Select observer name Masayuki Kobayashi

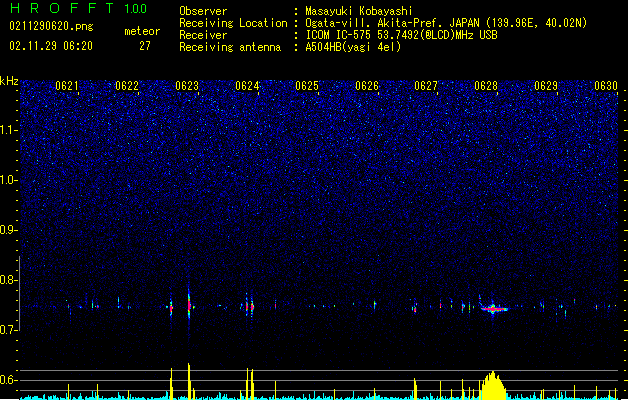point(359,11)
